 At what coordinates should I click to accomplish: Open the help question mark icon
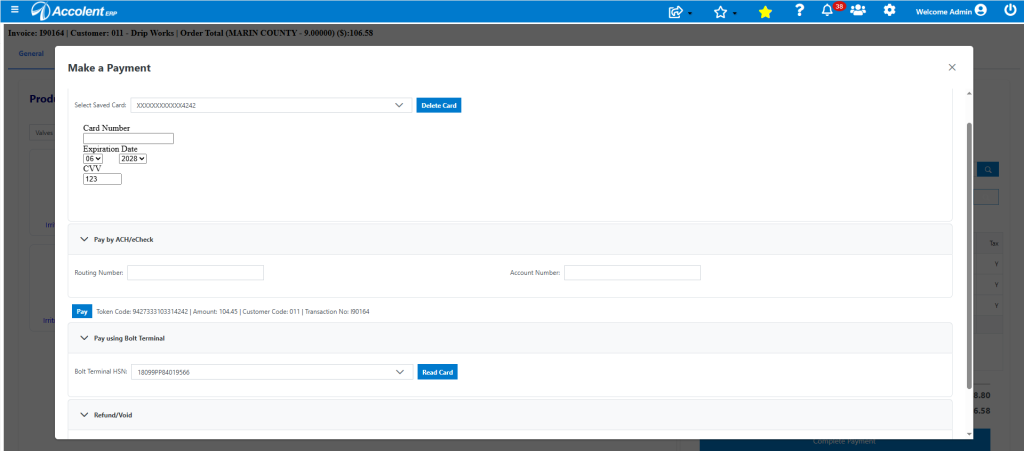[x=799, y=10]
